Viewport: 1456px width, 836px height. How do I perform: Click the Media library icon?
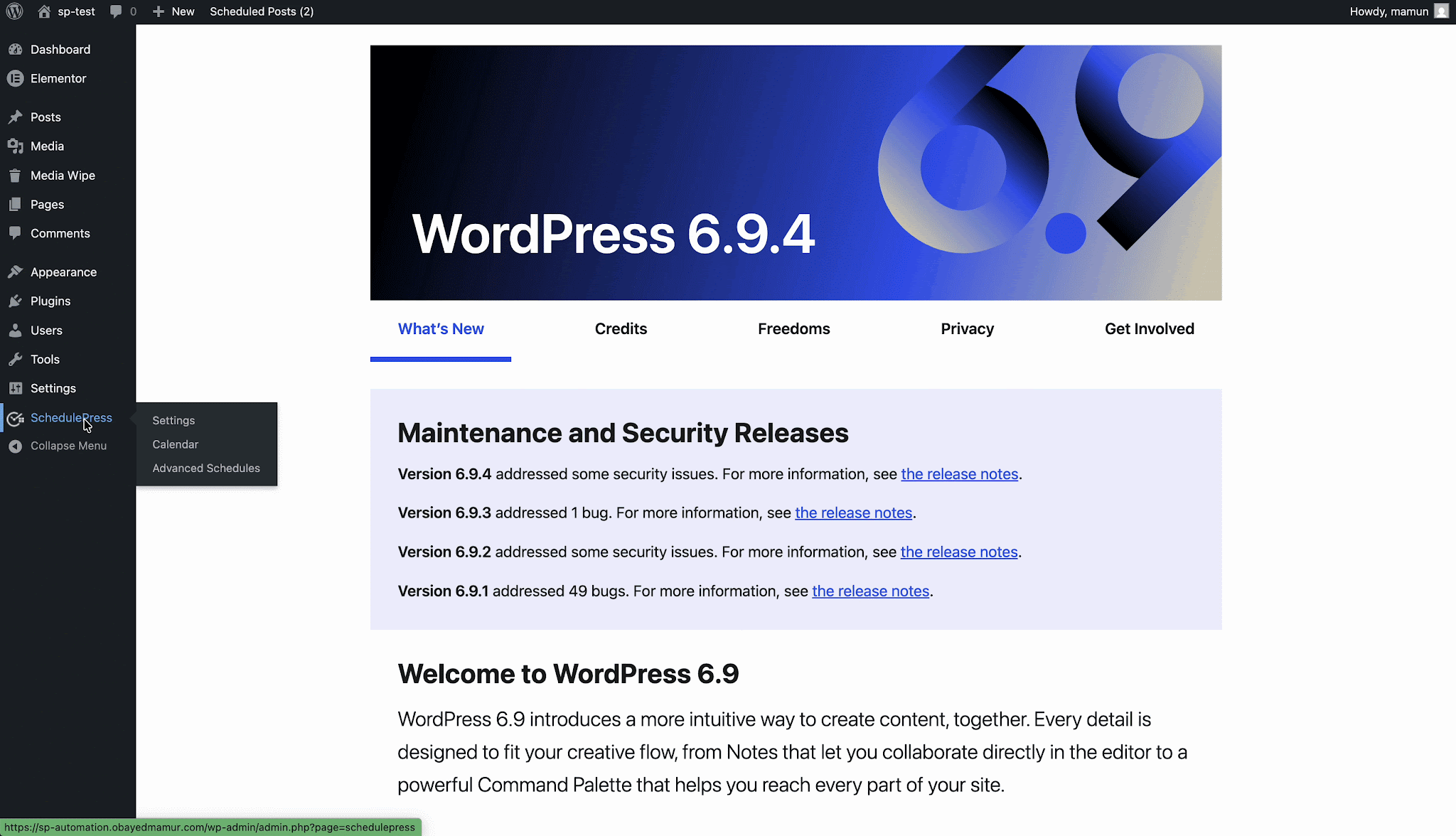15,146
